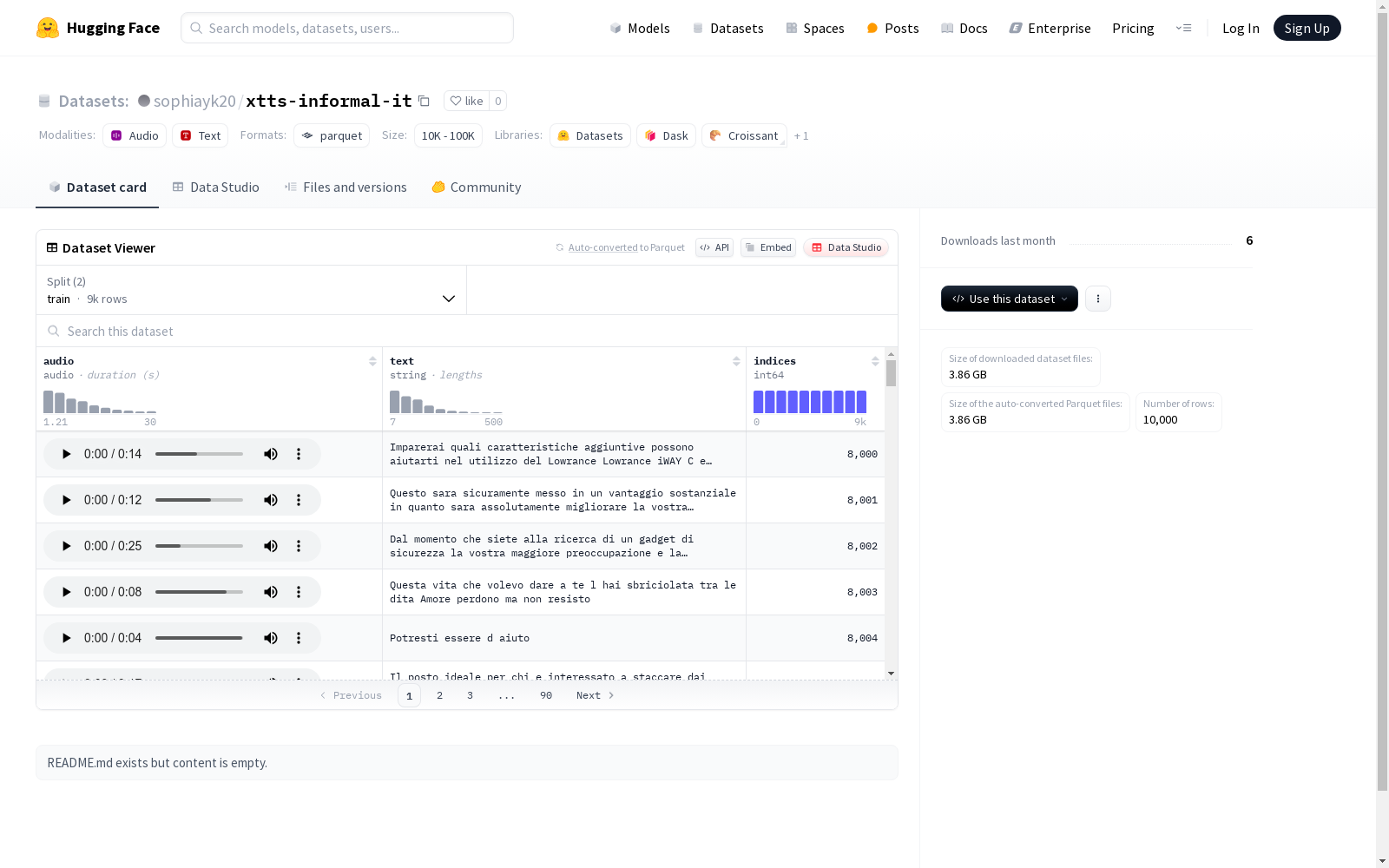Viewport: 1389px width, 868px height.
Task: Go to Datasets in top navigation
Action: point(727,28)
